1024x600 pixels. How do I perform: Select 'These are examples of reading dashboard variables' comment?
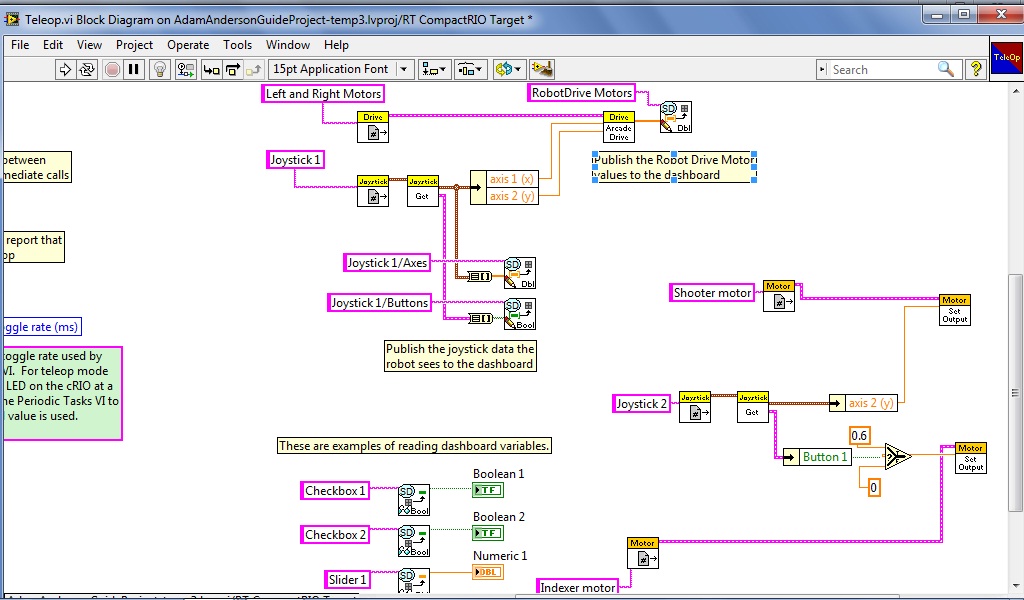click(x=414, y=446)
